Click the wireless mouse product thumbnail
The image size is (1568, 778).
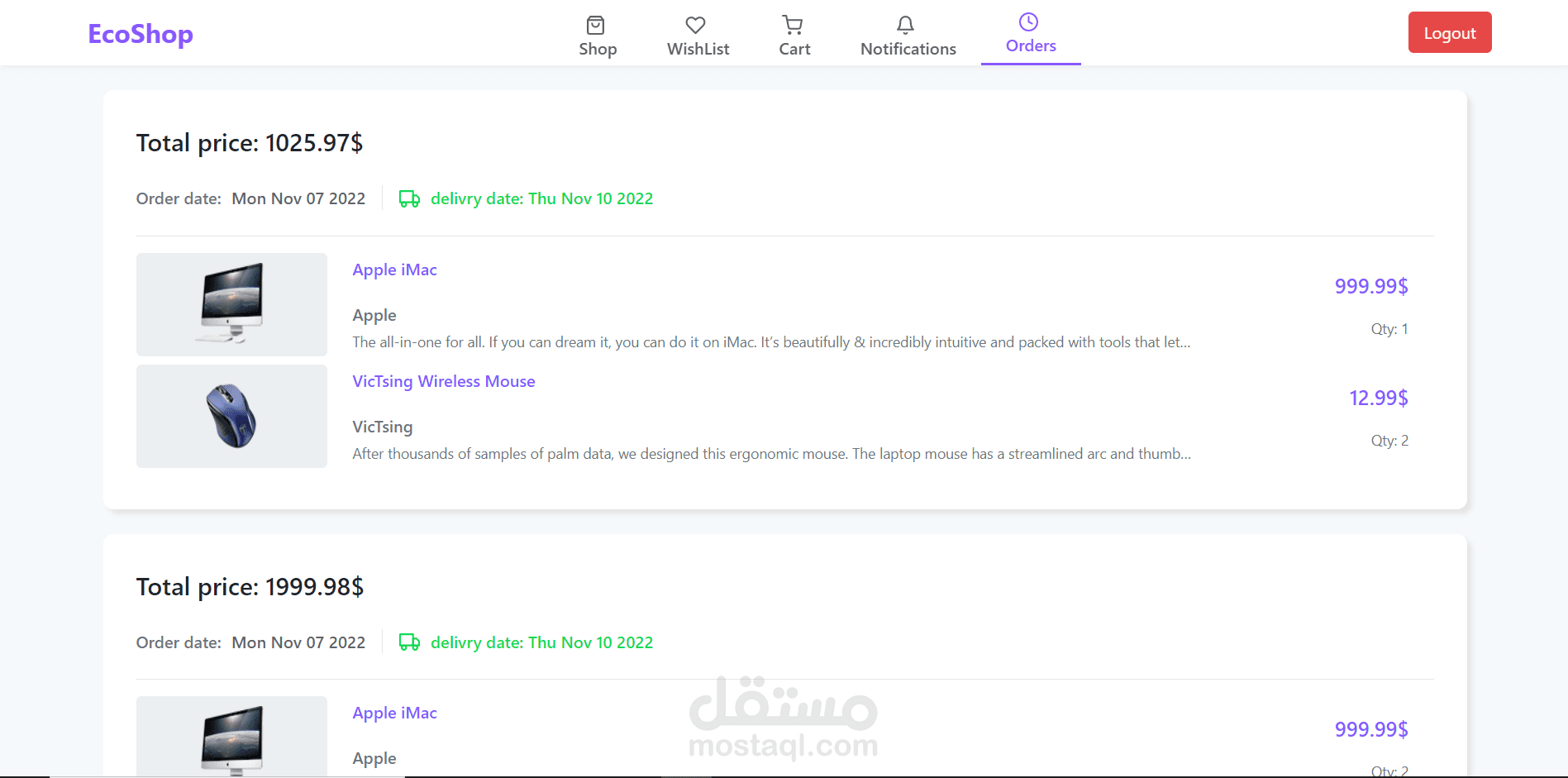[231, 416]
